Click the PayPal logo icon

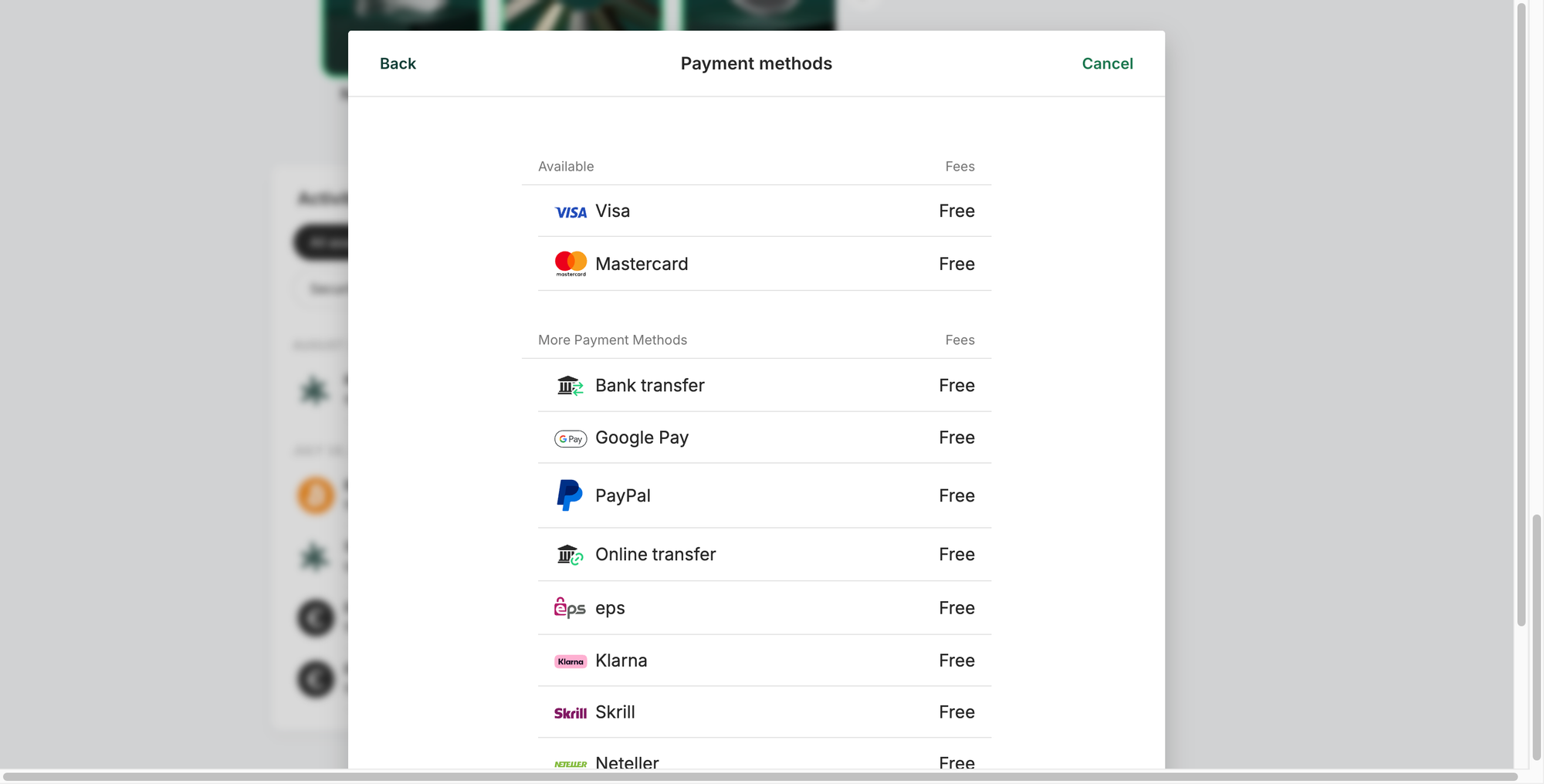pos(570,495)
